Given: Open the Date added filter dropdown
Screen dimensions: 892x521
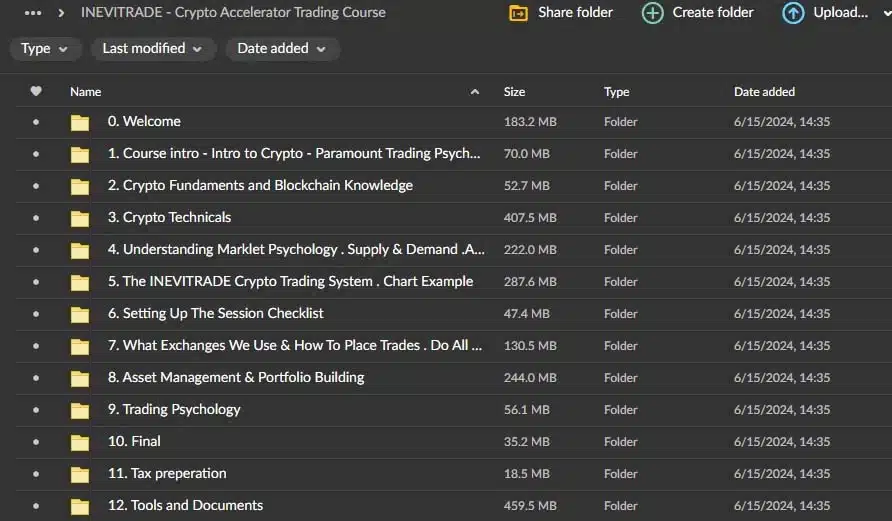Looking at the screenshot, I should (282, 49).
